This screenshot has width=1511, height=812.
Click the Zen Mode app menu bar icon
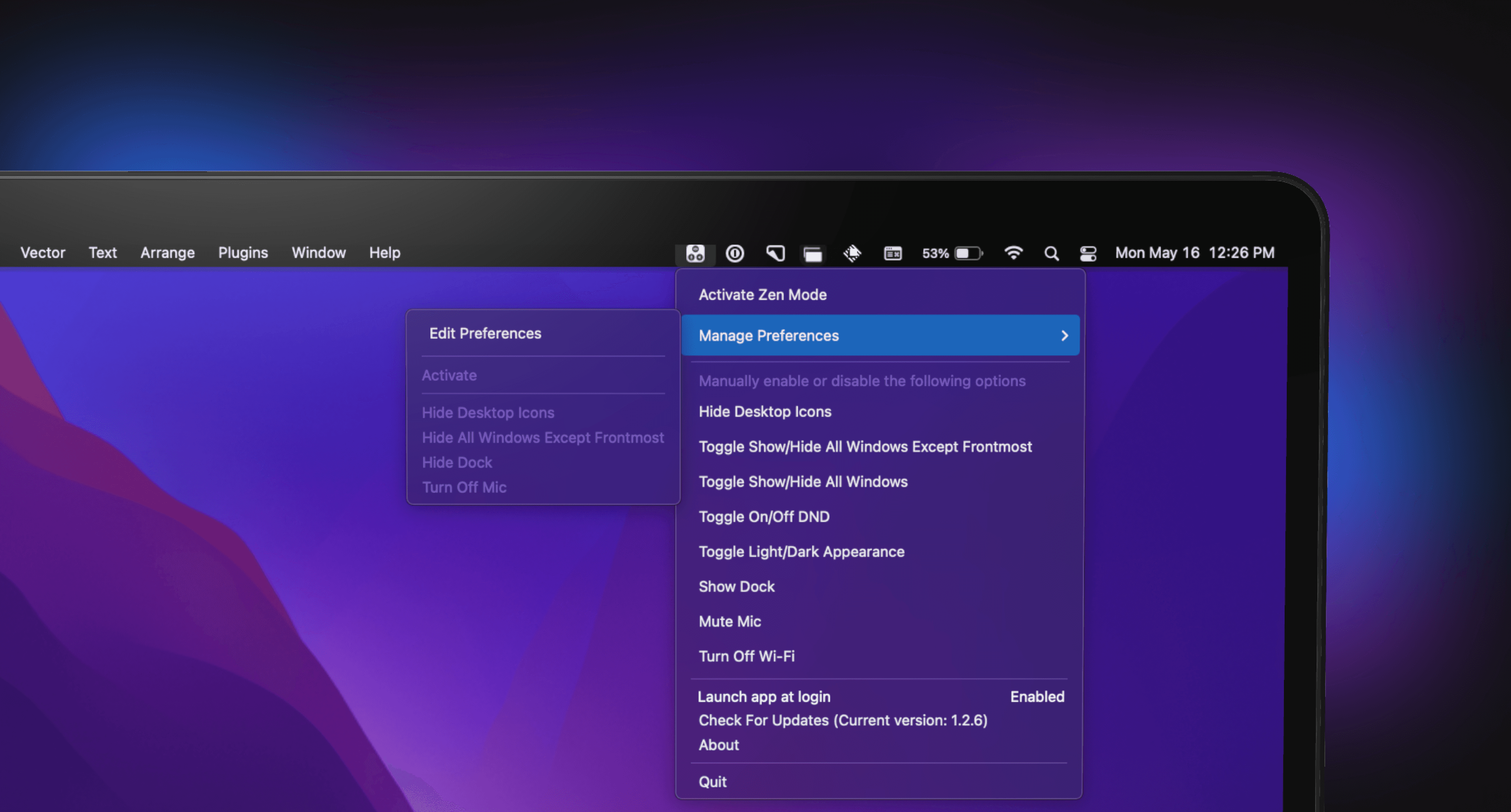695,253
